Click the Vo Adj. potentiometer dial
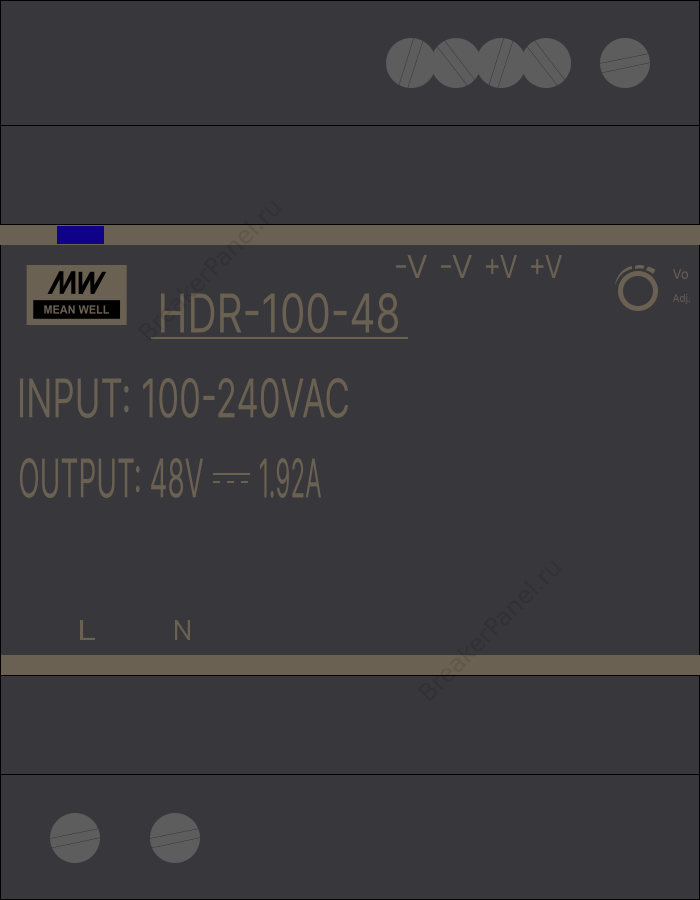The image size is (700, 900). [x=637, y=288]
